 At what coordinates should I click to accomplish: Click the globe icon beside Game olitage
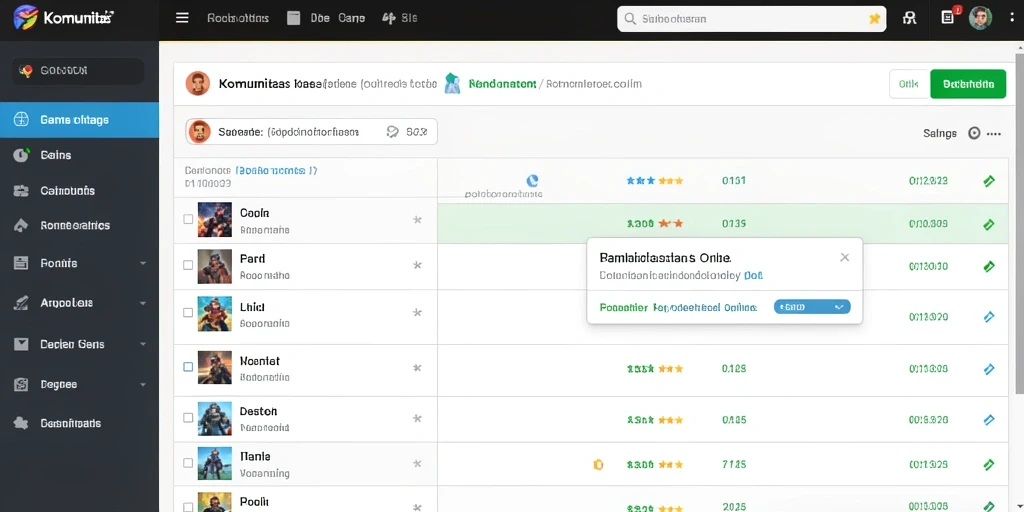[x=21, y=120]
